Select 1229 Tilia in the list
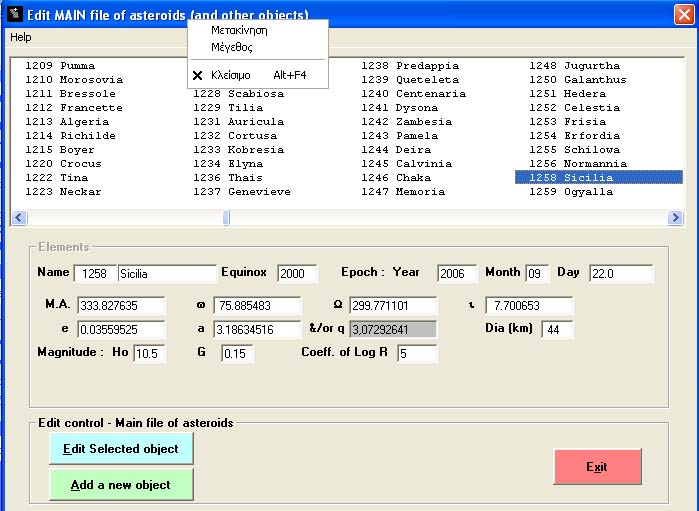 tap(228, 107)
